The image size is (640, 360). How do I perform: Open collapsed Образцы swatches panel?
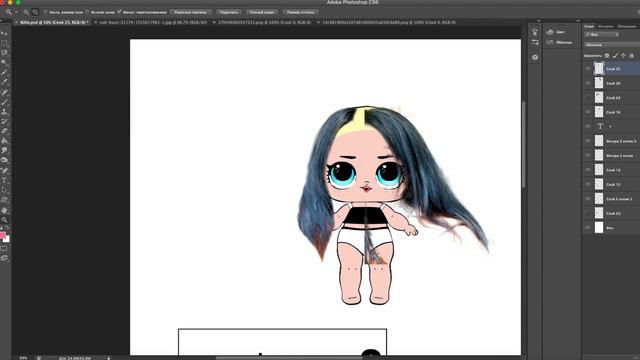tap(560, 42)
